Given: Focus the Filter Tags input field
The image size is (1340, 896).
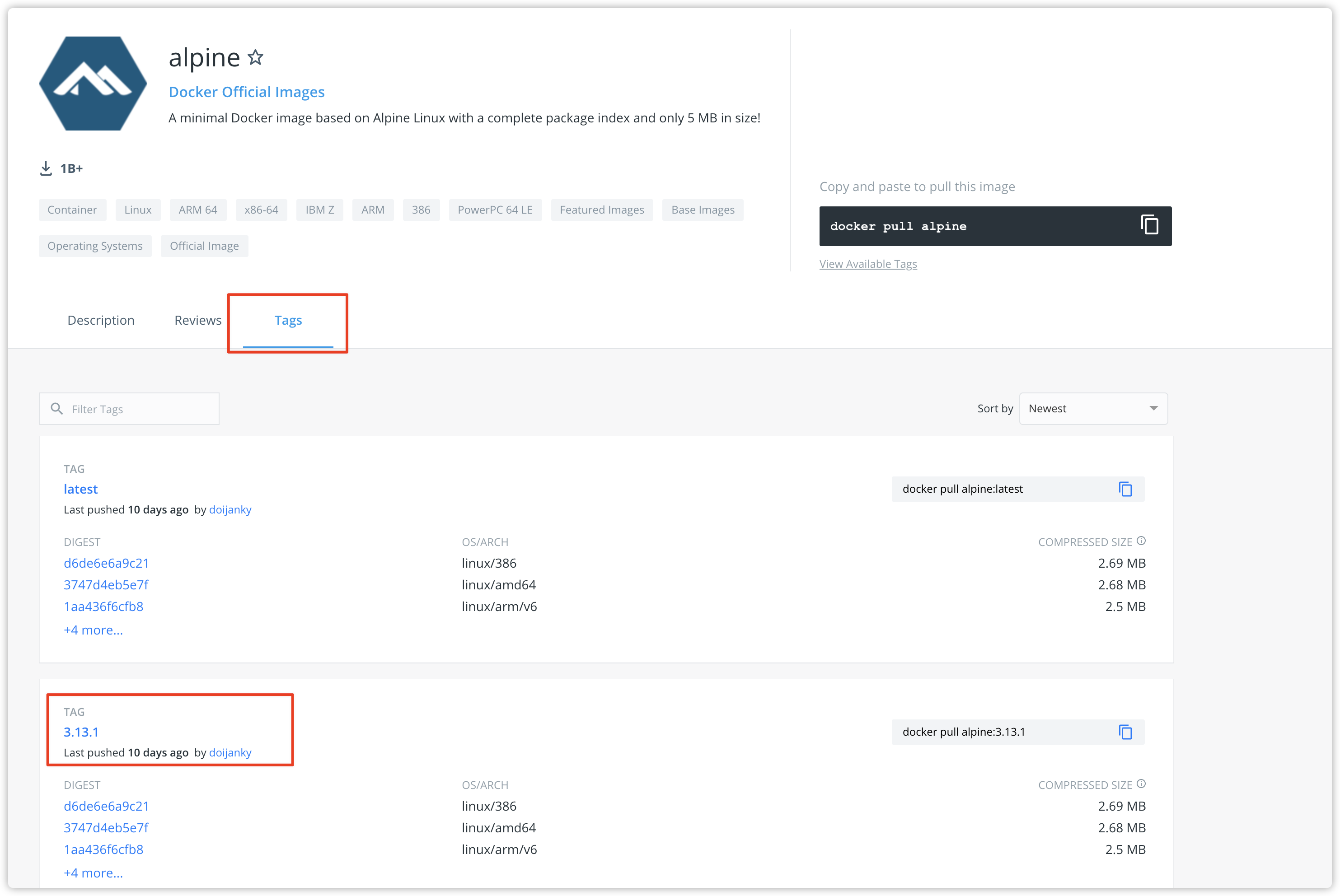Looking at the screenshot, I should click(129, 409).
